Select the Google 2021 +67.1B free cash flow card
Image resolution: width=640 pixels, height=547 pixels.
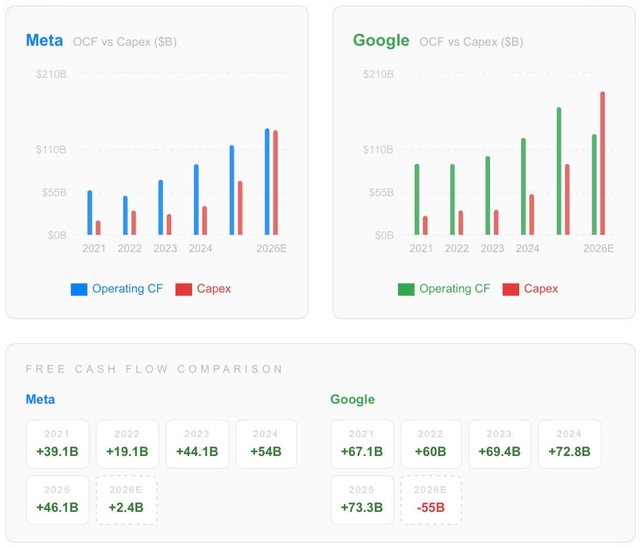(362, 444)
